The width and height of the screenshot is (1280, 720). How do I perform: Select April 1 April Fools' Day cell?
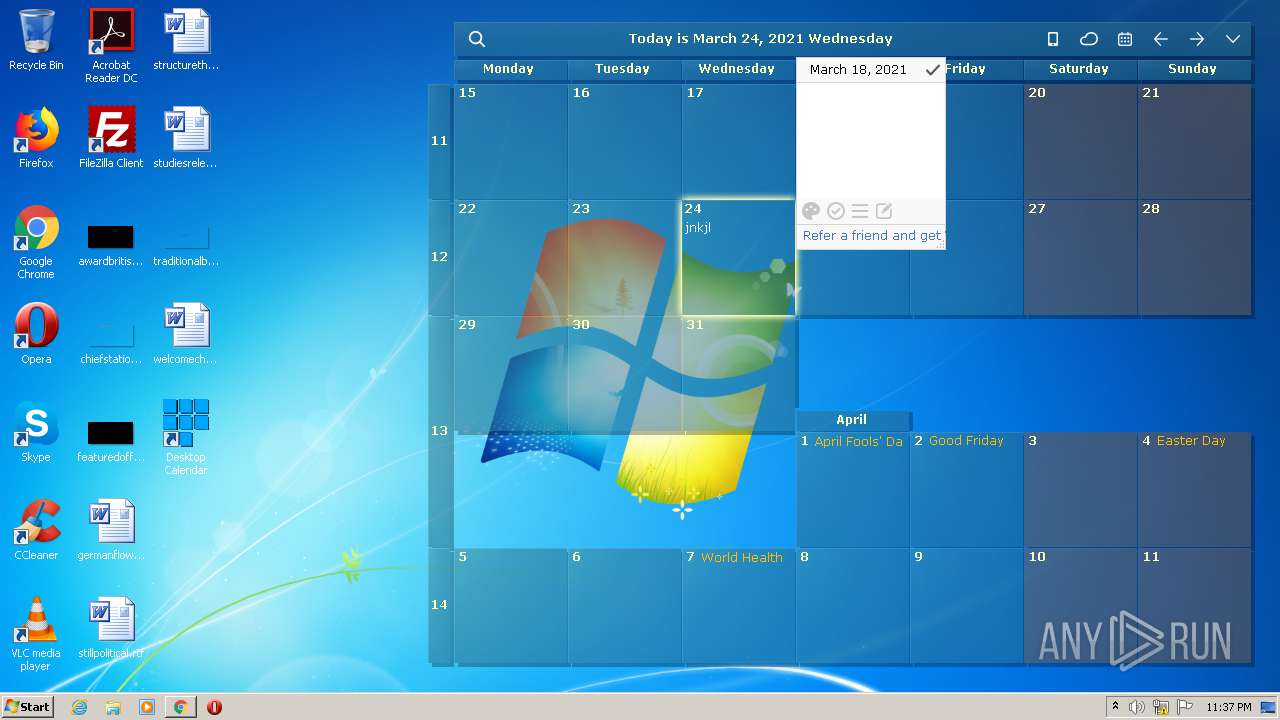(853, 489)
